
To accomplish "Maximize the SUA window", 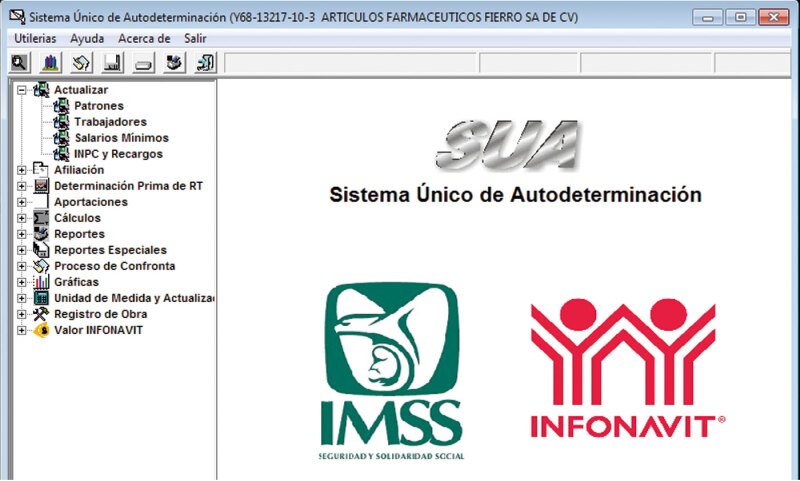I will click(740, 17).
